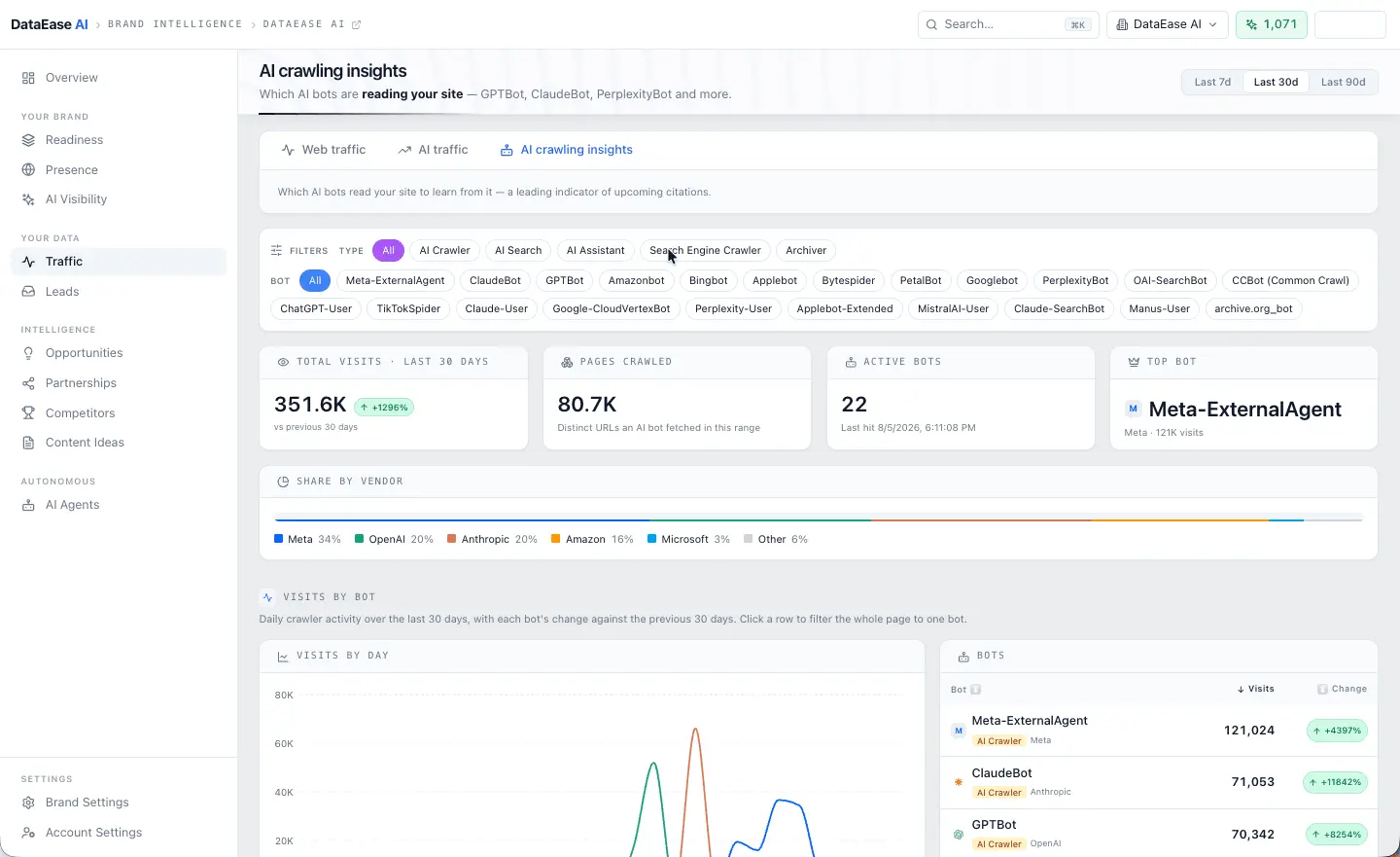Filter bots by archive.org_bot chip

coord(1253,309)
